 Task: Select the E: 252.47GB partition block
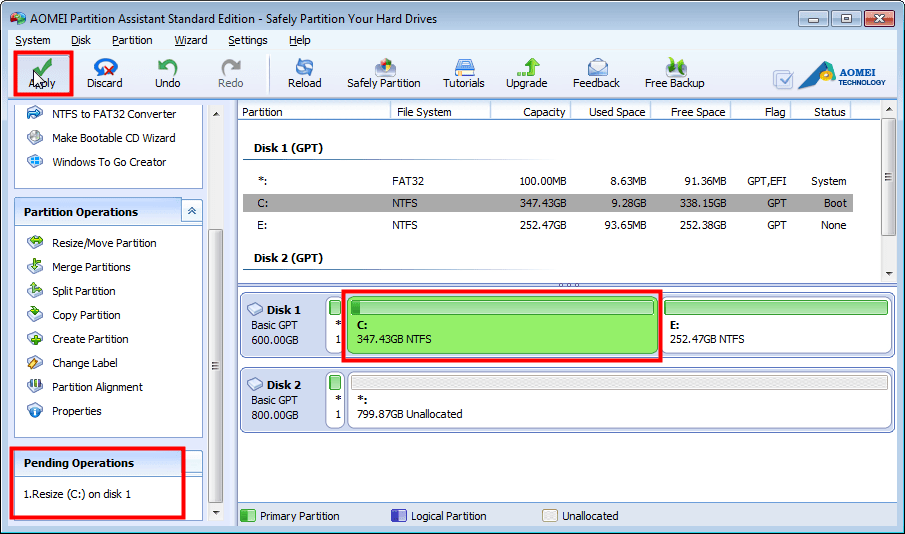776,326
